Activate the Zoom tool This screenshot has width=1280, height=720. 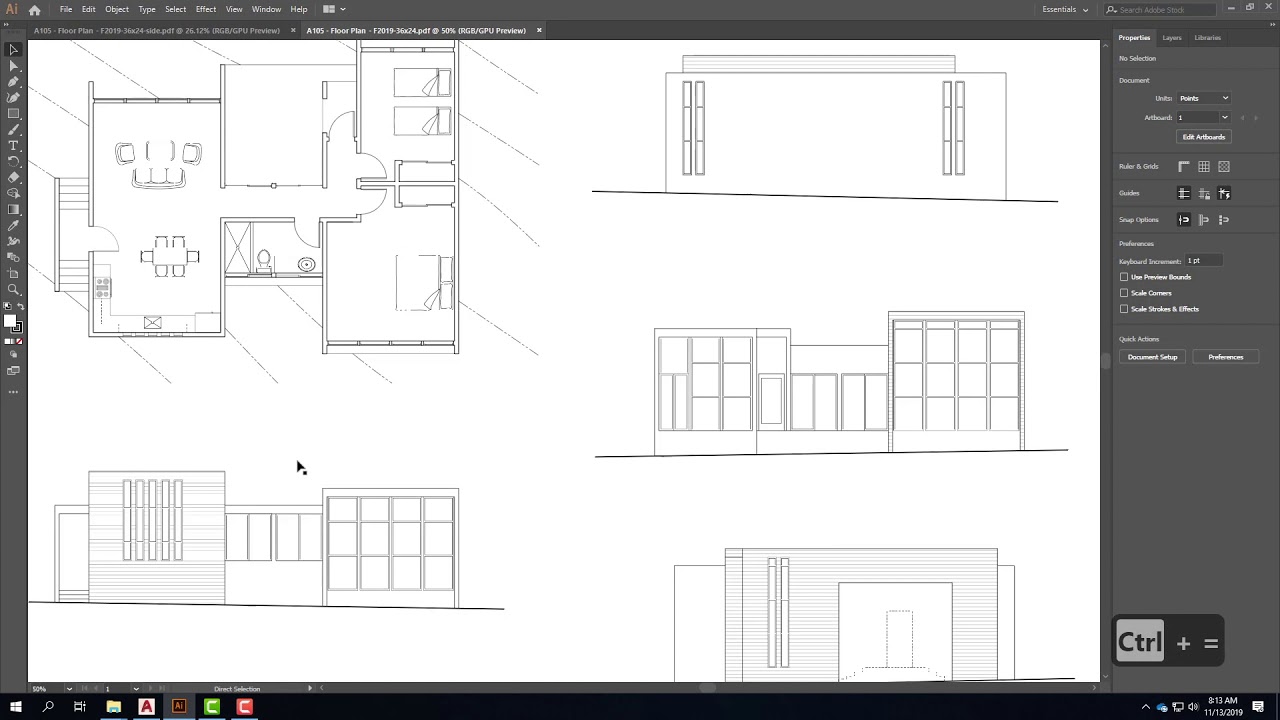click(x=13, y=289)
